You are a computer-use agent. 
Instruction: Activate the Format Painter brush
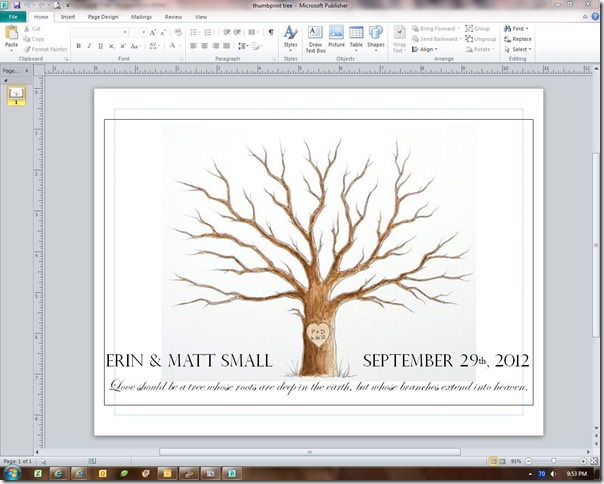click(x=45, y=49)
